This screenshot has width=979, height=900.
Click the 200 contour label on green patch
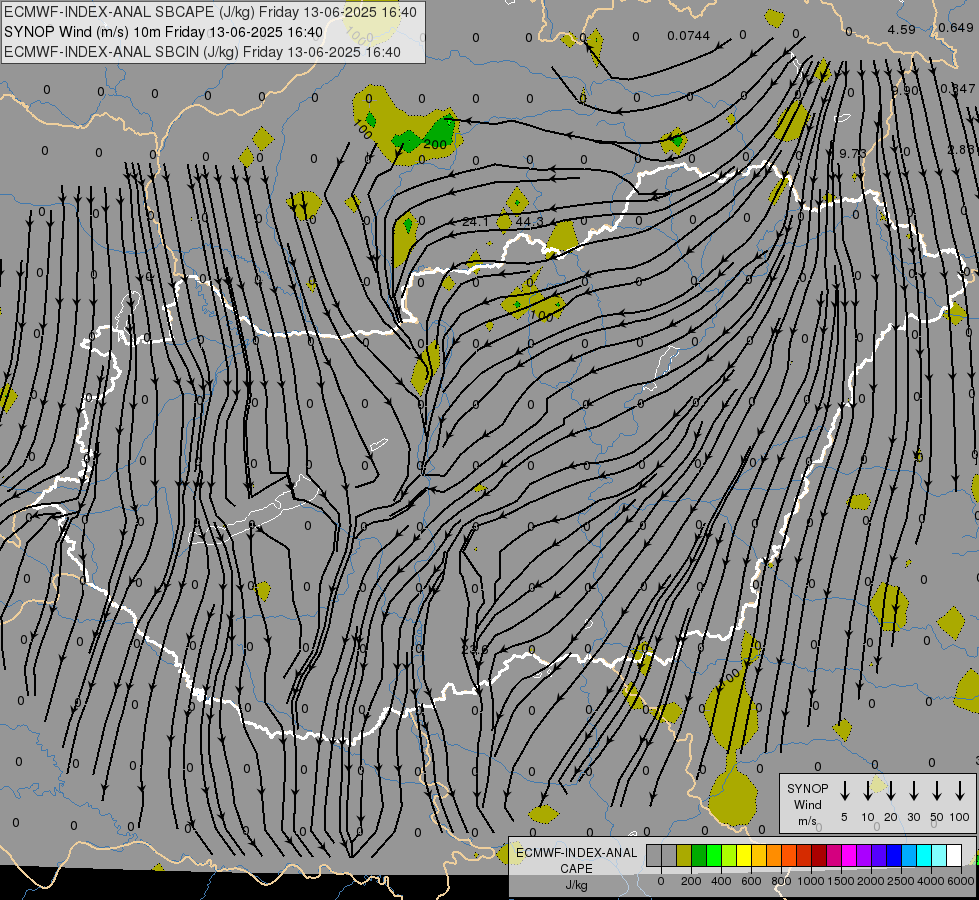pos(435,145)
